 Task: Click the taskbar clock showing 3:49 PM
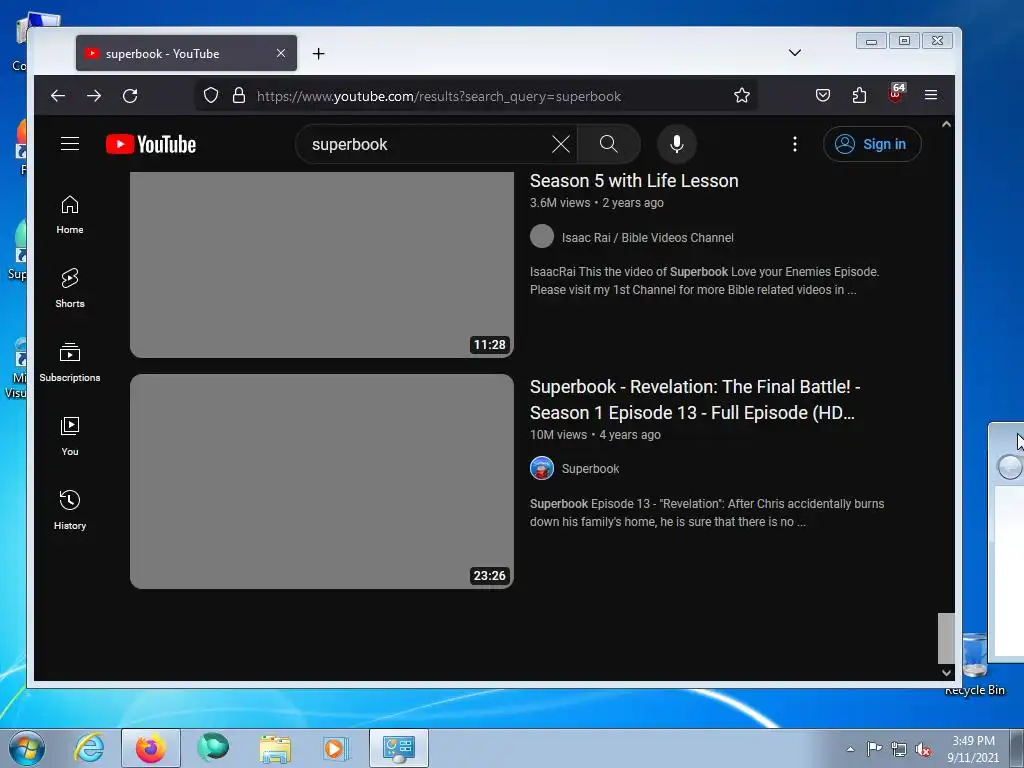[973, 749]
